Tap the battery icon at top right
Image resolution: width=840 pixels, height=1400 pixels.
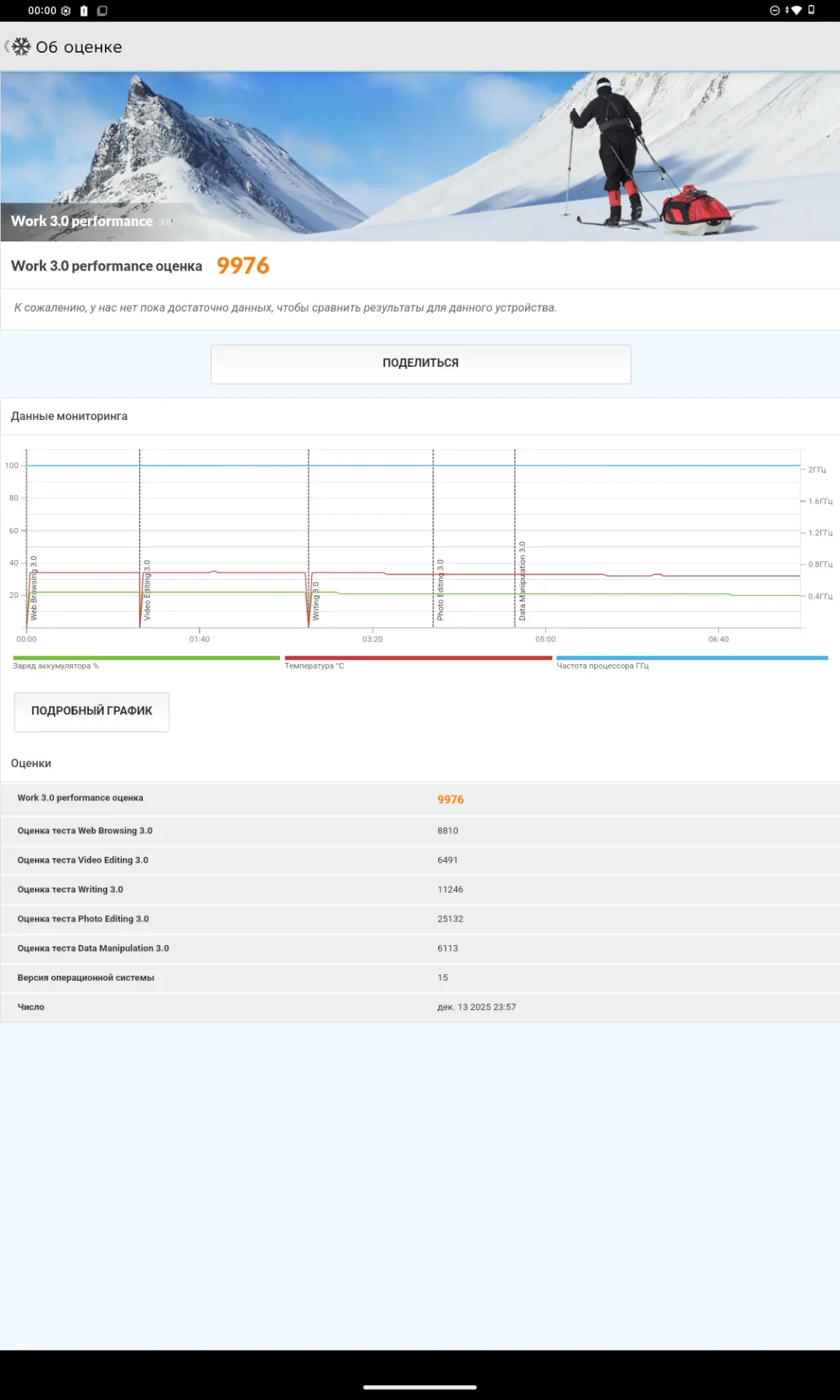(x=812, y=10)
